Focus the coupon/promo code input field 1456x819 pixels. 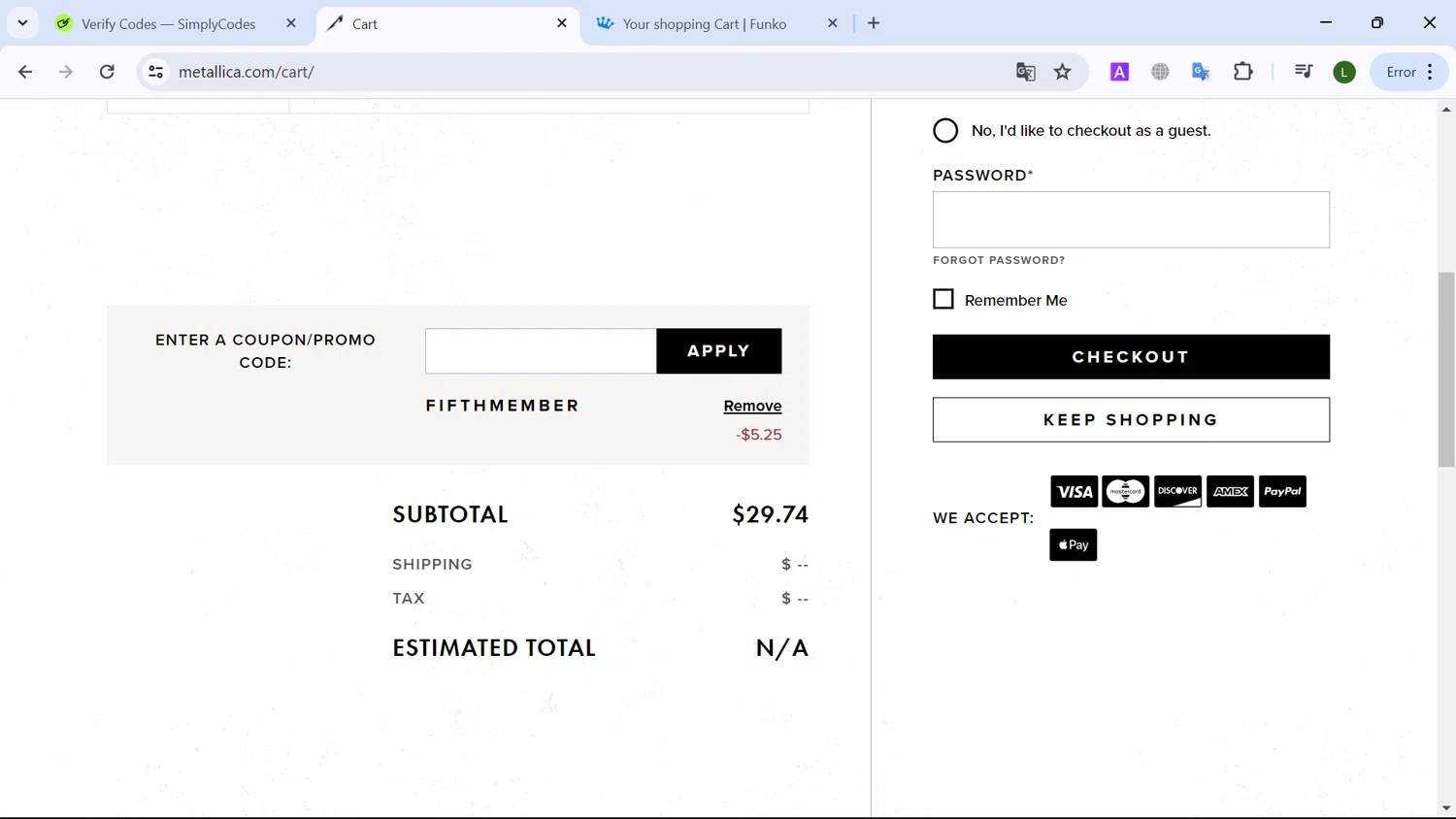(x=541, y=351)
